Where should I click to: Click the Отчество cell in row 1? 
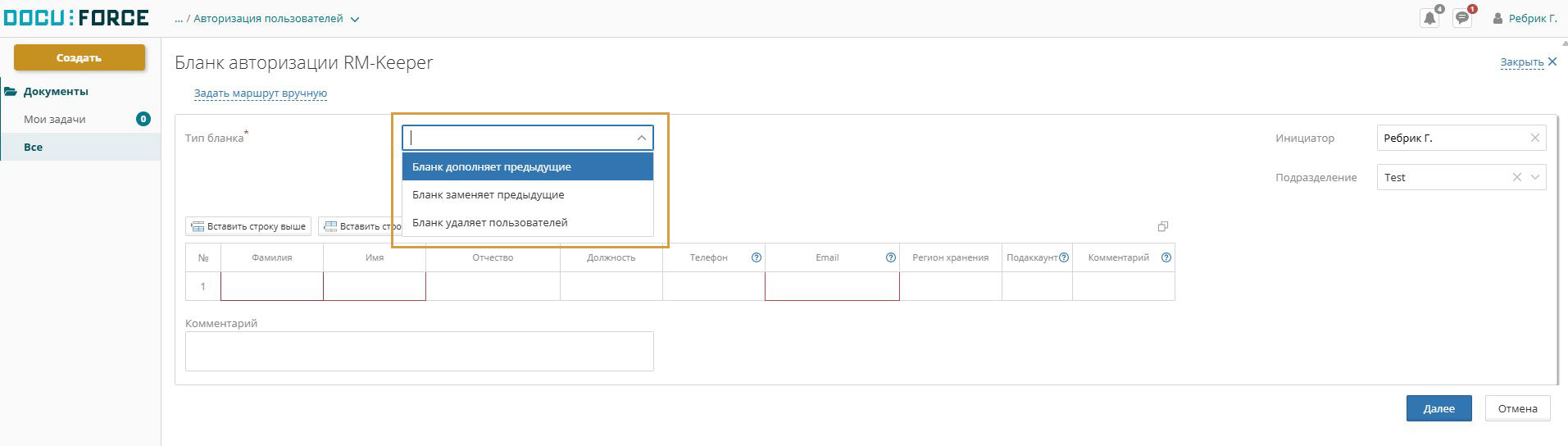point(493,286)
